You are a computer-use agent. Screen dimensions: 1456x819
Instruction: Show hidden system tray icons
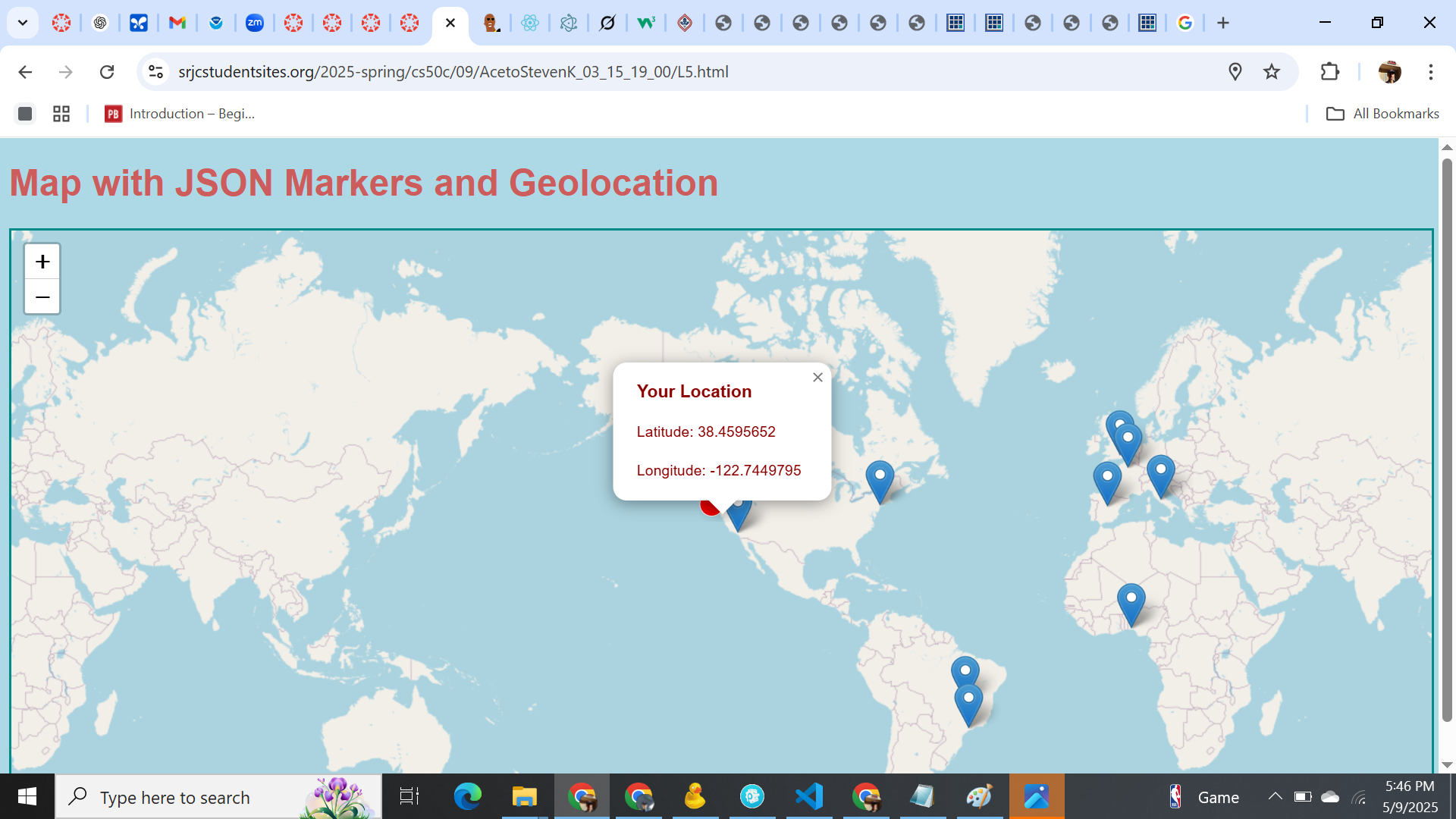click(x=1276, y=796)
